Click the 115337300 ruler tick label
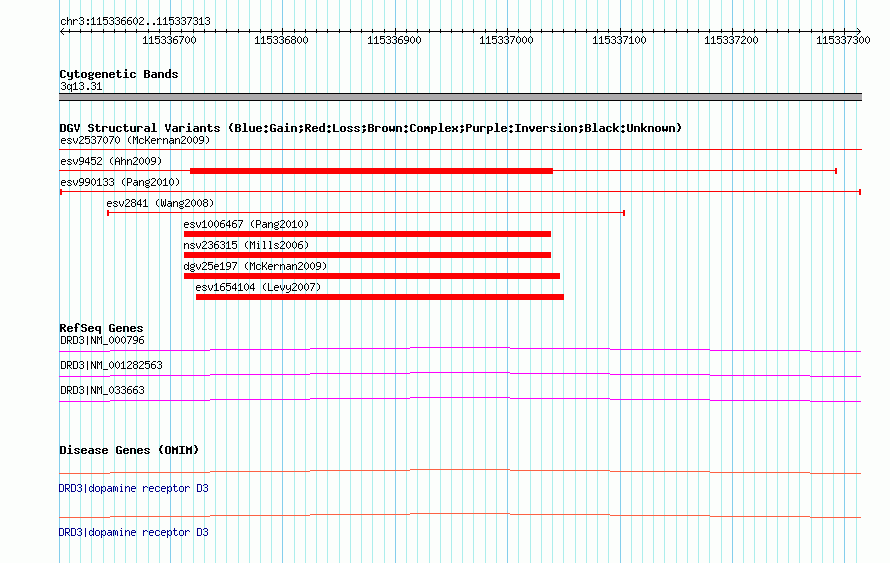The width and height of the screenshot is (890, 563). point(843,40)
